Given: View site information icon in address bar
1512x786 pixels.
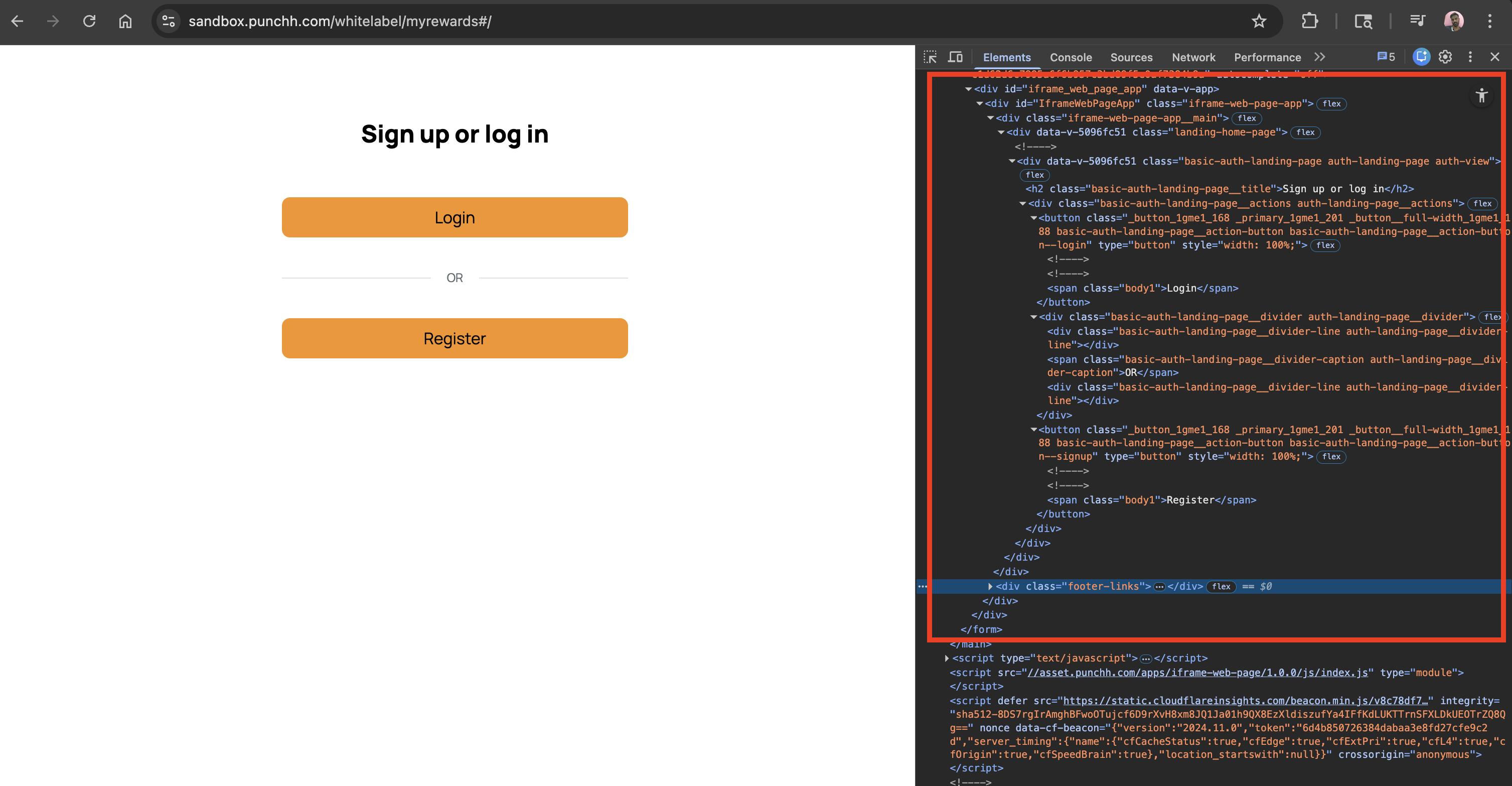Looking at the screenshot, I should pos(169,22).
